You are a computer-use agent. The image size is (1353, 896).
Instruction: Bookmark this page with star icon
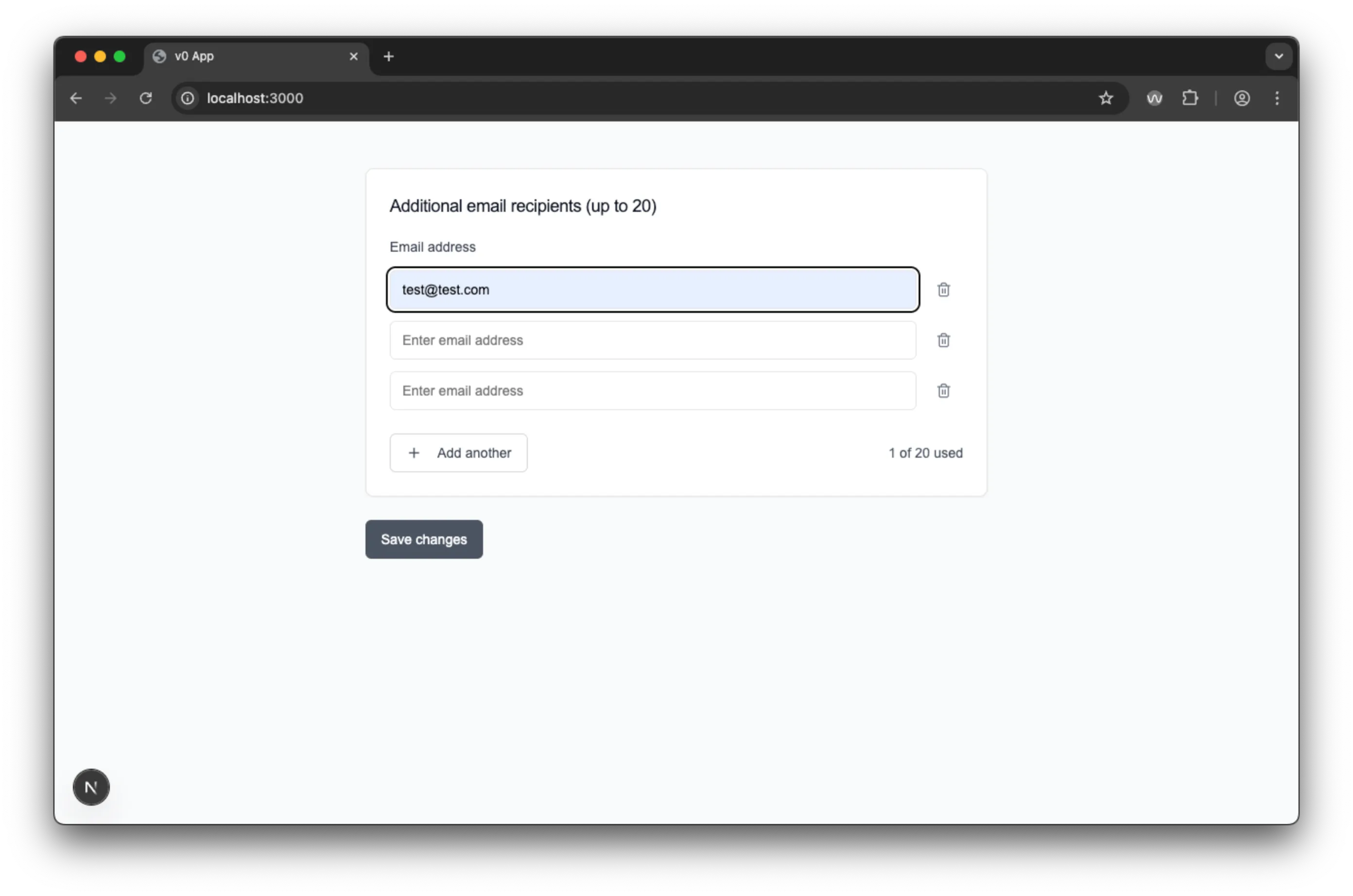pyautogui.click(x=1106, y=98)
